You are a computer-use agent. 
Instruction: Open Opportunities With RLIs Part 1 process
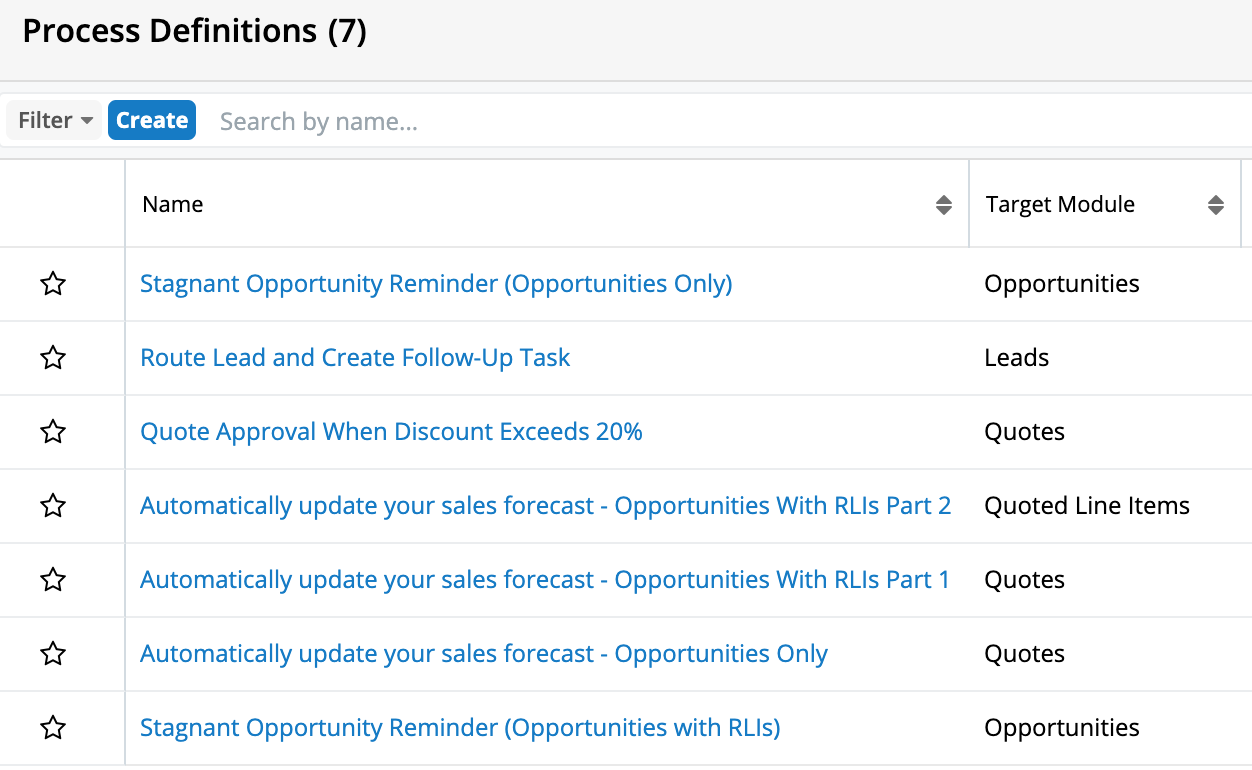(545, 580)
